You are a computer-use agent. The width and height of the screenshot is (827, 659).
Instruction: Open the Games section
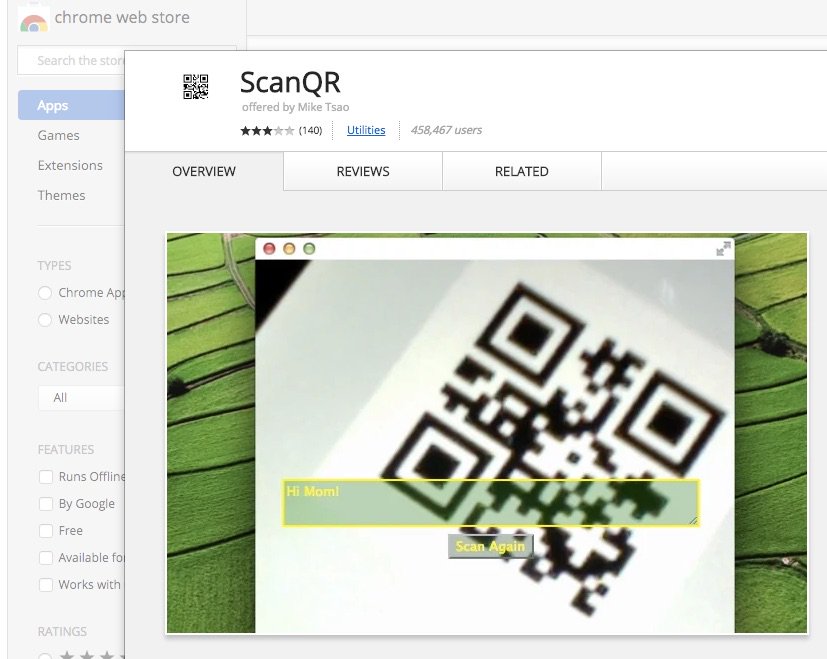tap(59, 136)
